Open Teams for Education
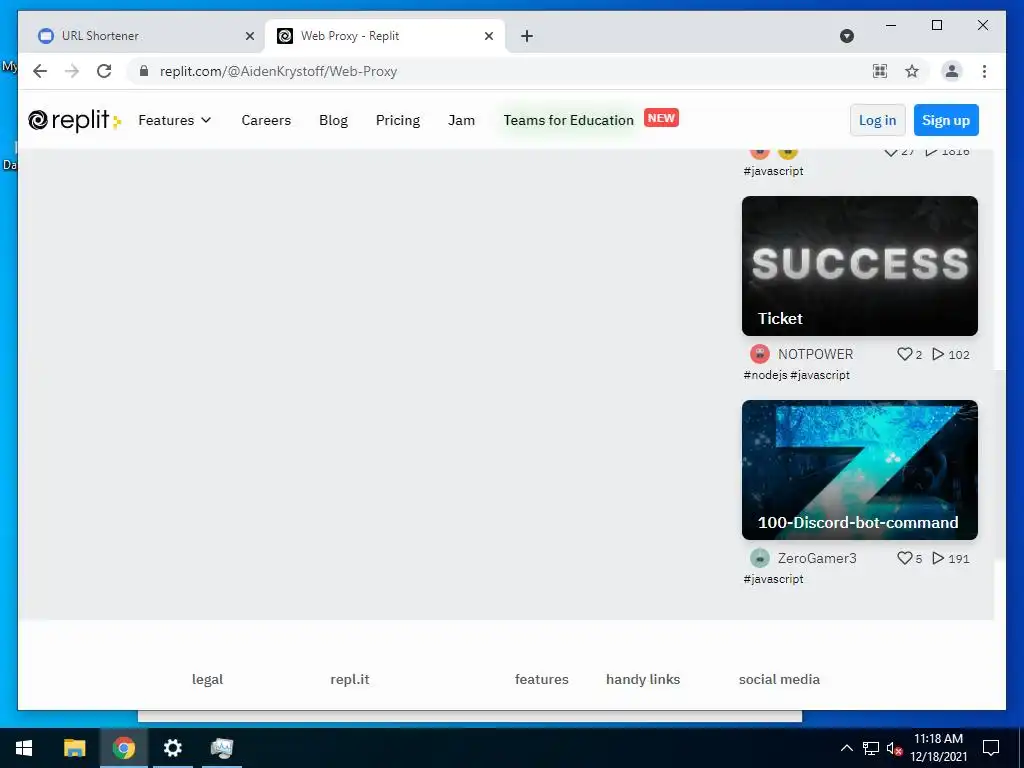1024x768 pixels. click(x=568, y=120)
